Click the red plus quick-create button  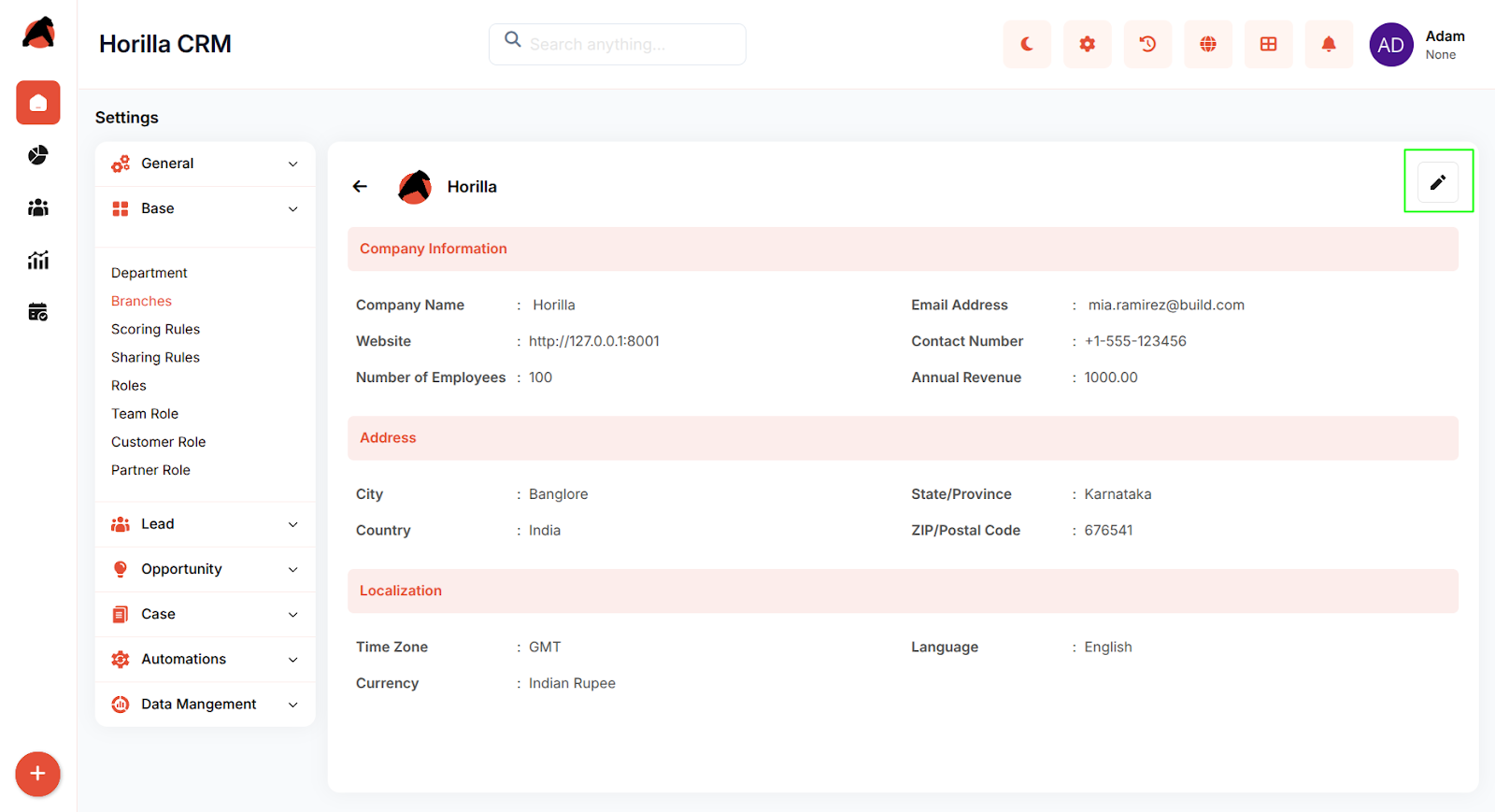(38, 774)
